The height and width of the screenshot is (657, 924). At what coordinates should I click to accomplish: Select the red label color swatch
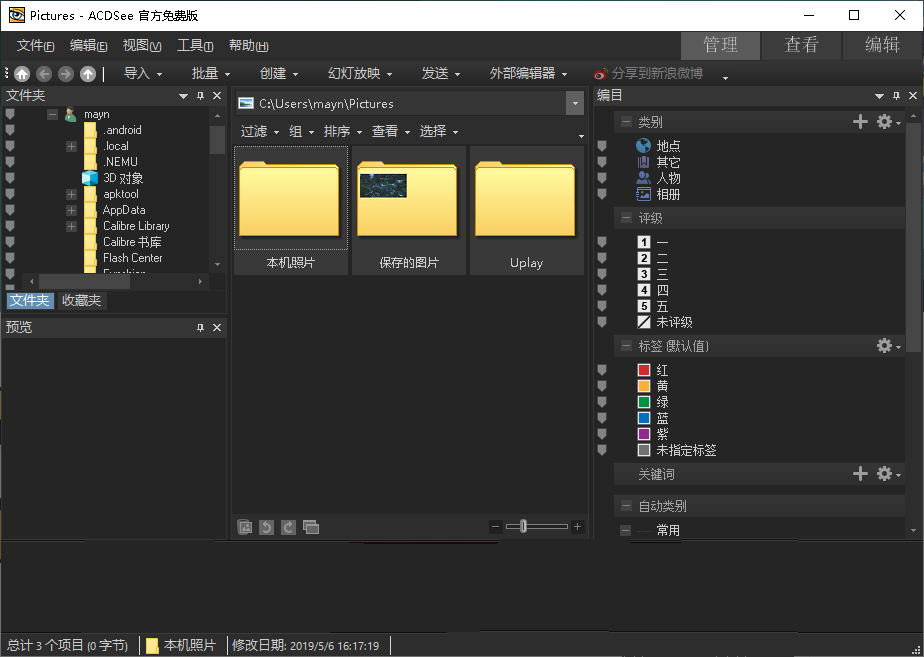point(644,370)
